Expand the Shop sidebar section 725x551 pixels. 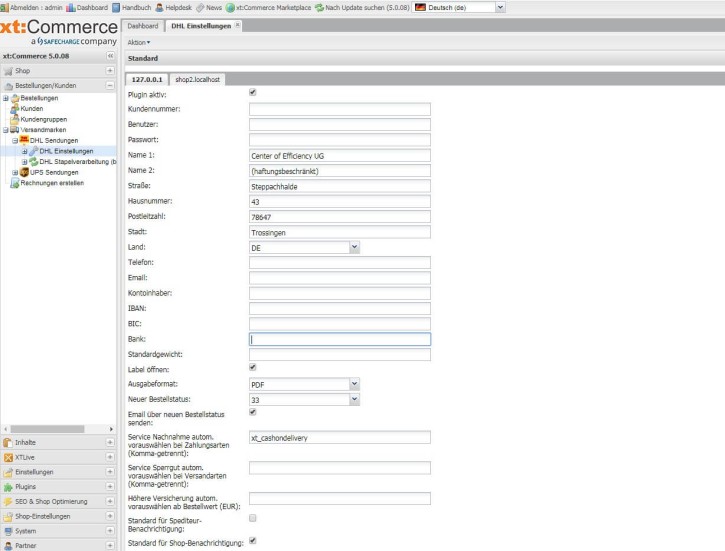[110, 71]
